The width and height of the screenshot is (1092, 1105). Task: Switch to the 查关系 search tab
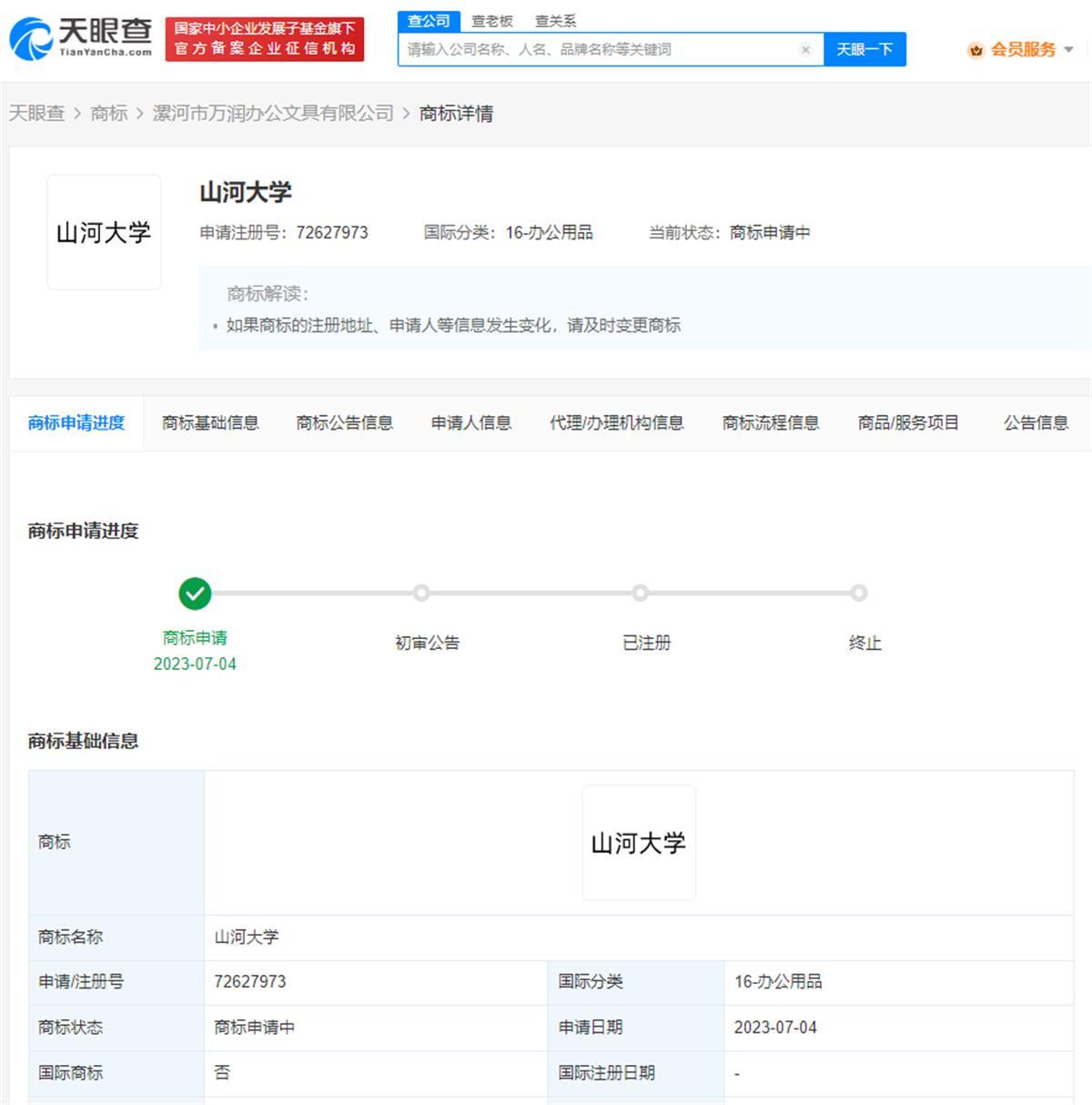click(x=556, y=20)
